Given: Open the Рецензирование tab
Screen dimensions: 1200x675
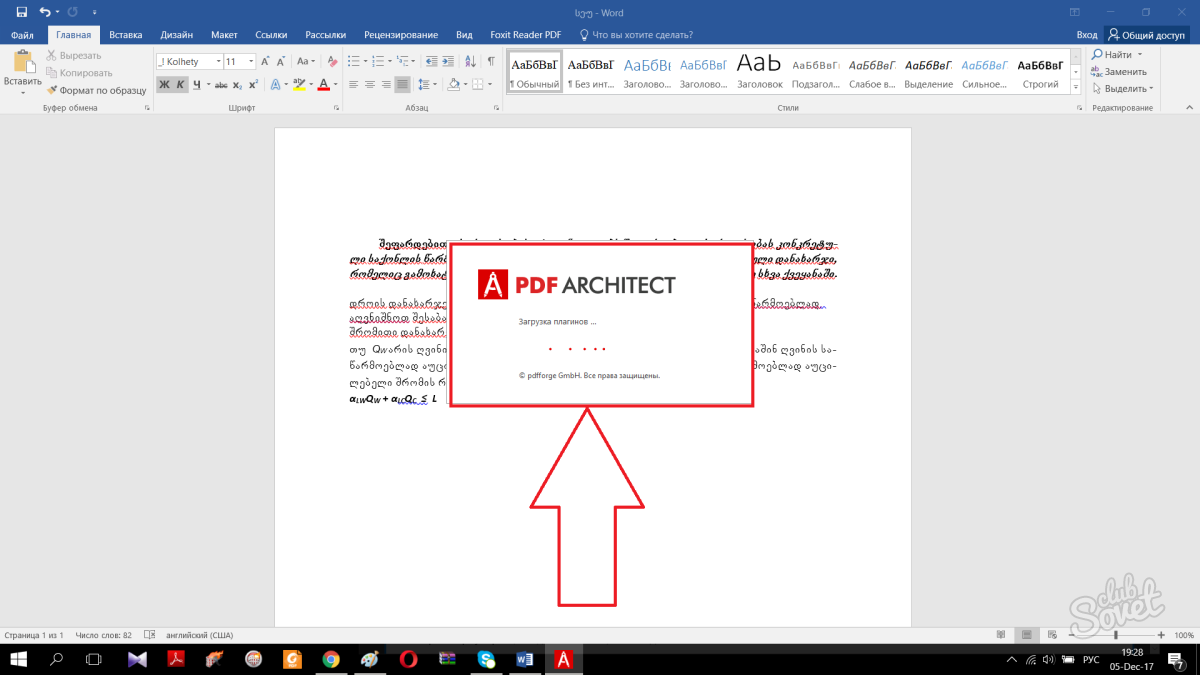Looking at the screenshot, I should click(x=400, y=34).
